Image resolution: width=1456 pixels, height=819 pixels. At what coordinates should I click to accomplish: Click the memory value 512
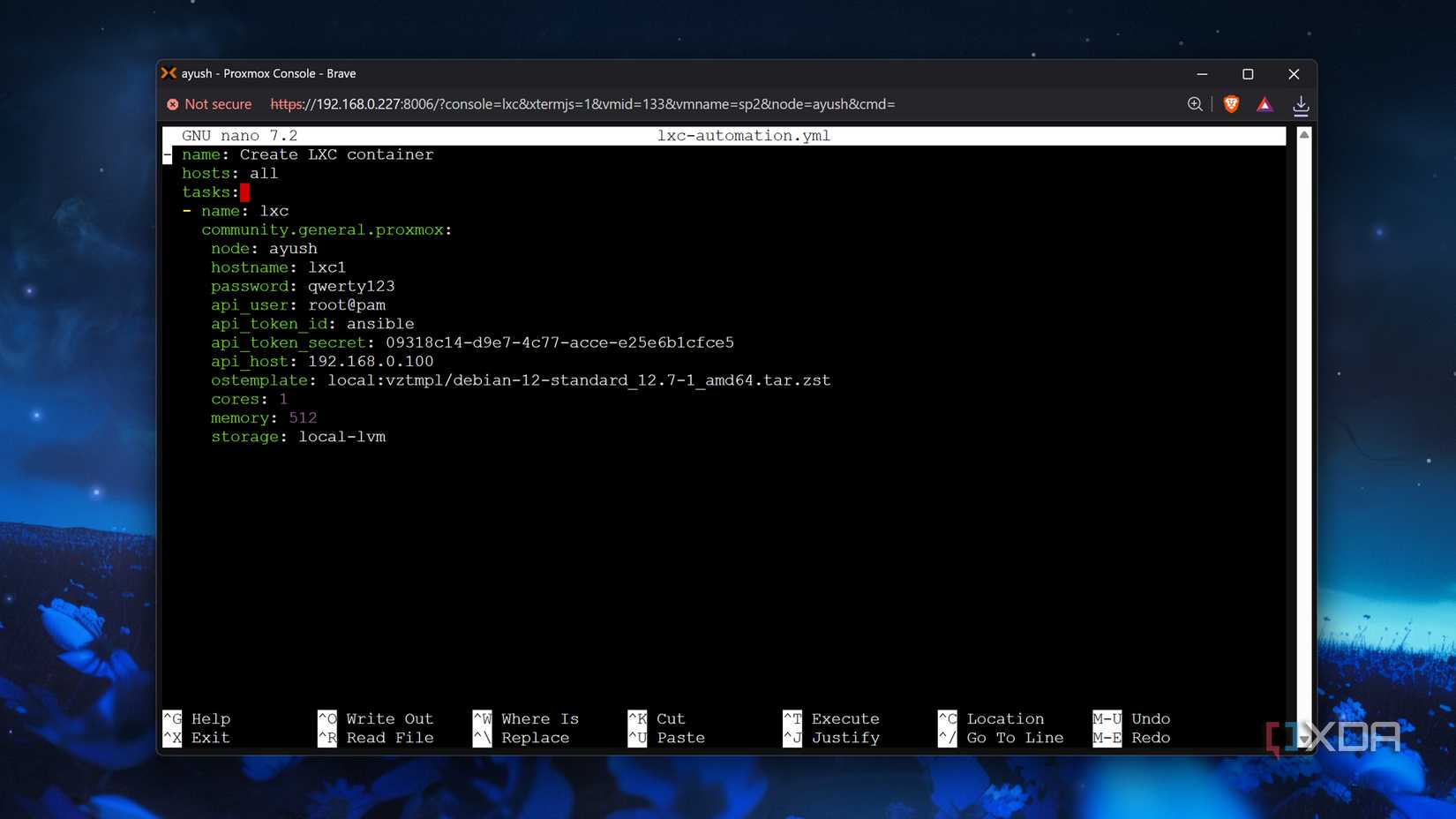click(303, 418)
